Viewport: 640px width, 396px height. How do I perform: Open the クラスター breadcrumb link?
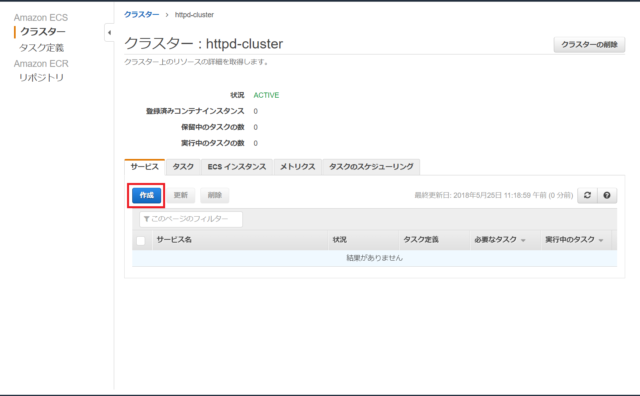click(x=142, y=15)
